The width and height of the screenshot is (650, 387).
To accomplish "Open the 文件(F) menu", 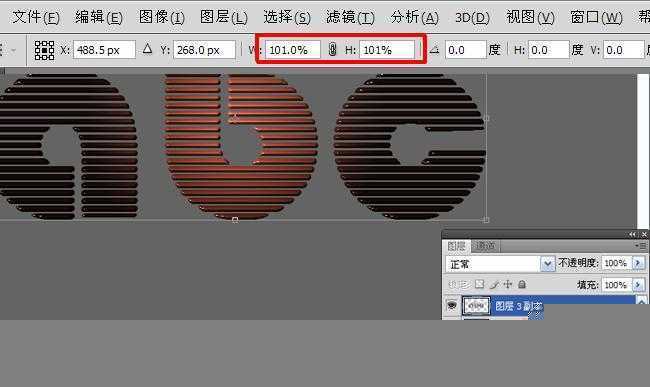I will (x=36, y=17).
